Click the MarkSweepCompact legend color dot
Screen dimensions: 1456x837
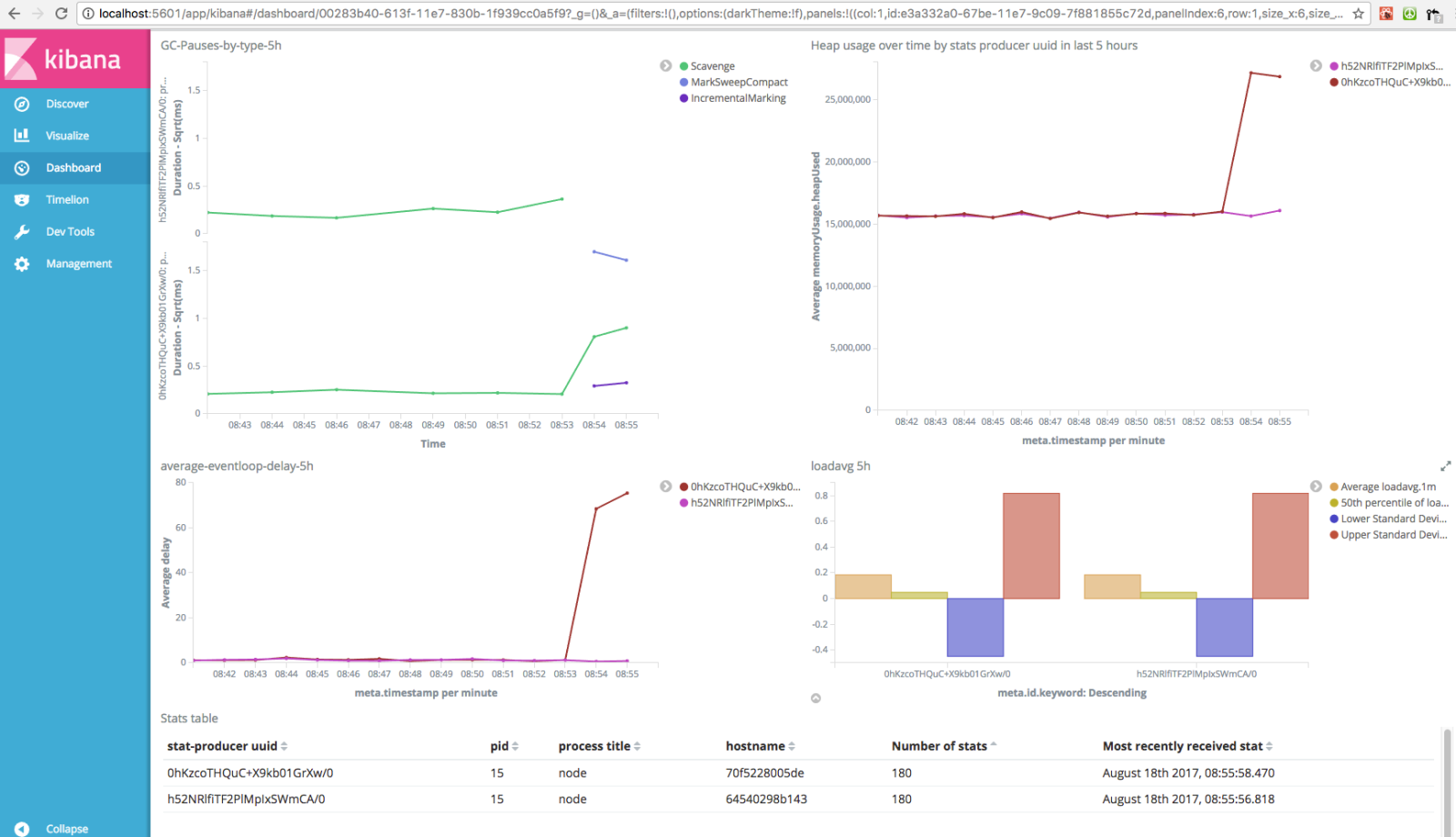pyautogui.click(x=683, y=82)
